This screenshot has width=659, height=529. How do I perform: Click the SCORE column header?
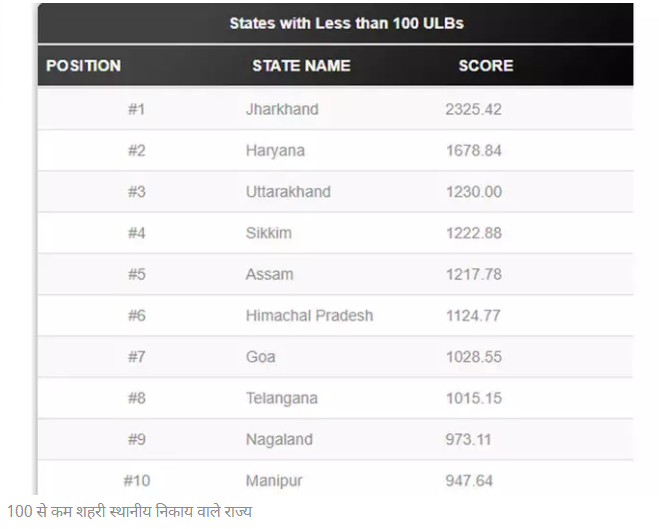click(486, 66)
